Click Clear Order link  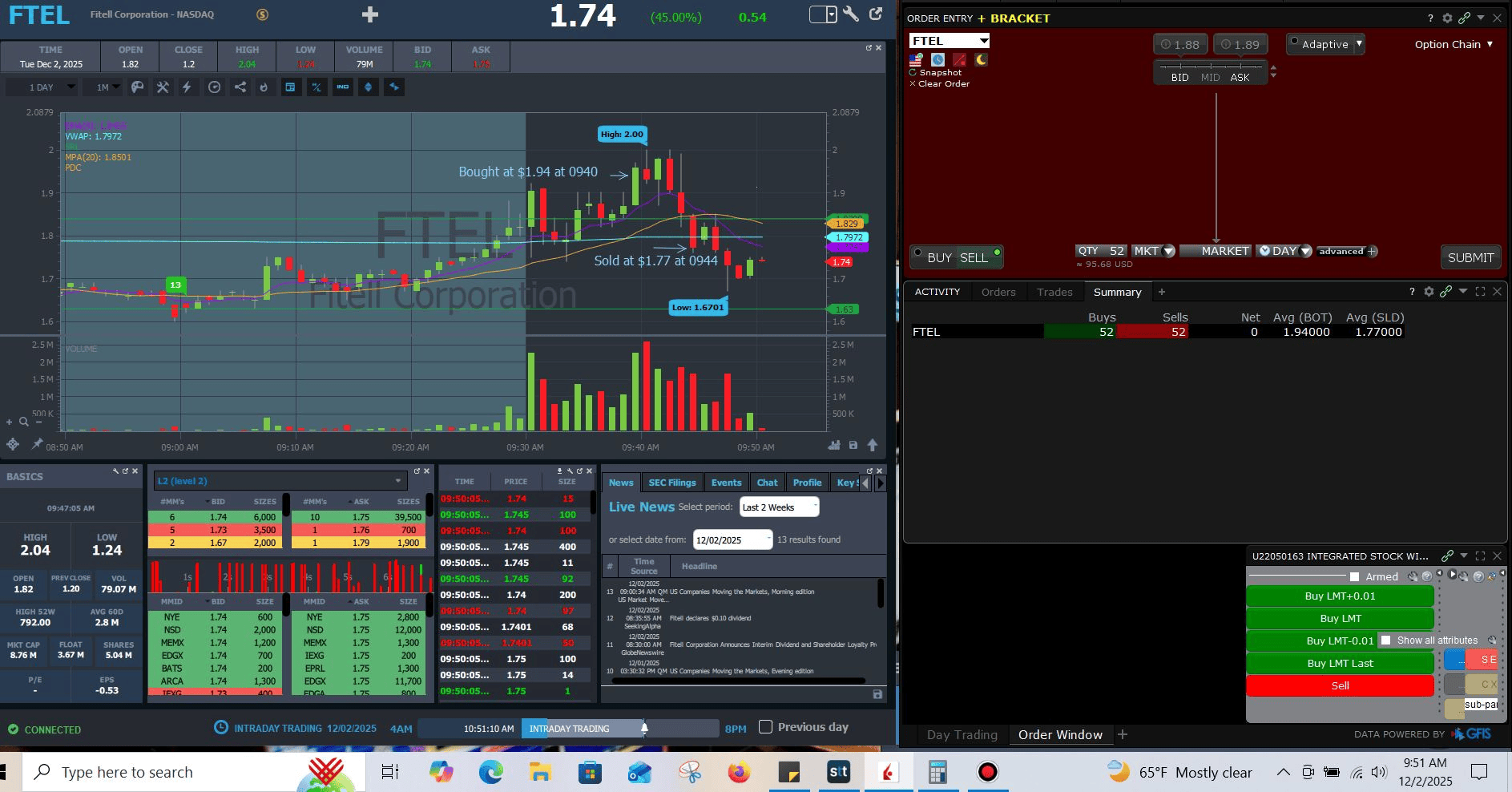(939, 83)
